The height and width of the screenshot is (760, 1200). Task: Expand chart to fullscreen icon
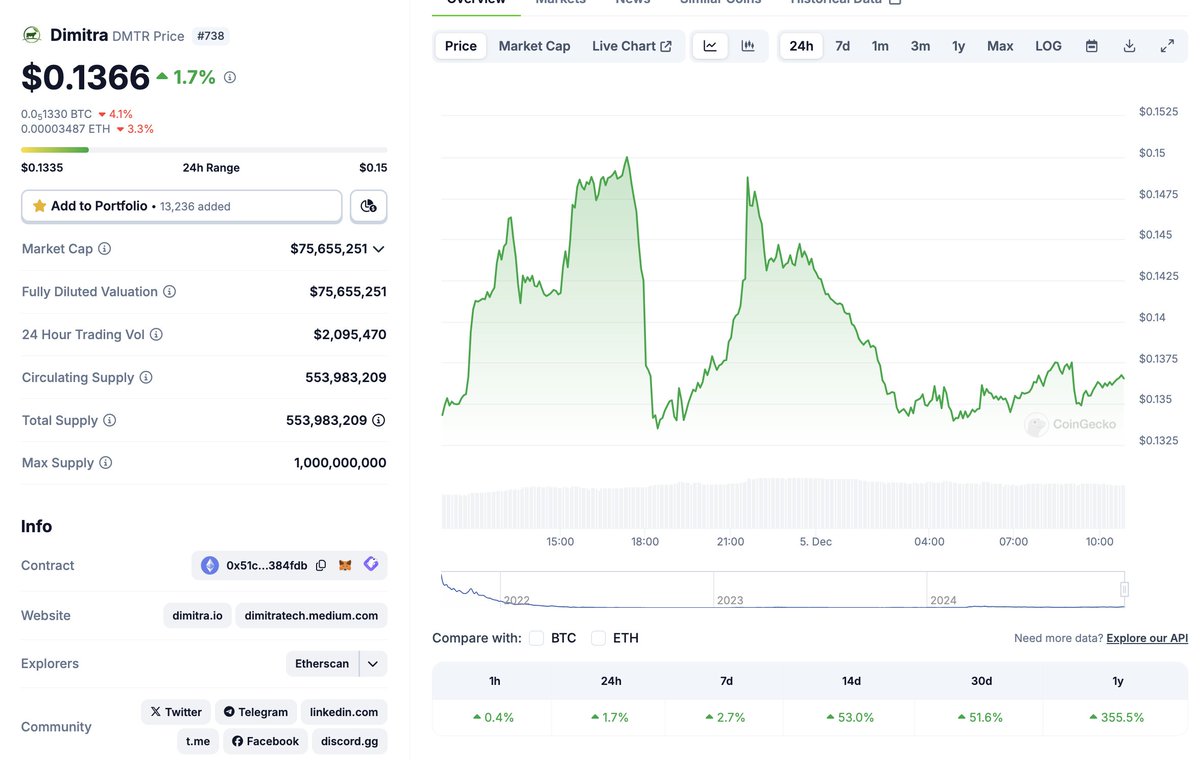coord(1167,46)
